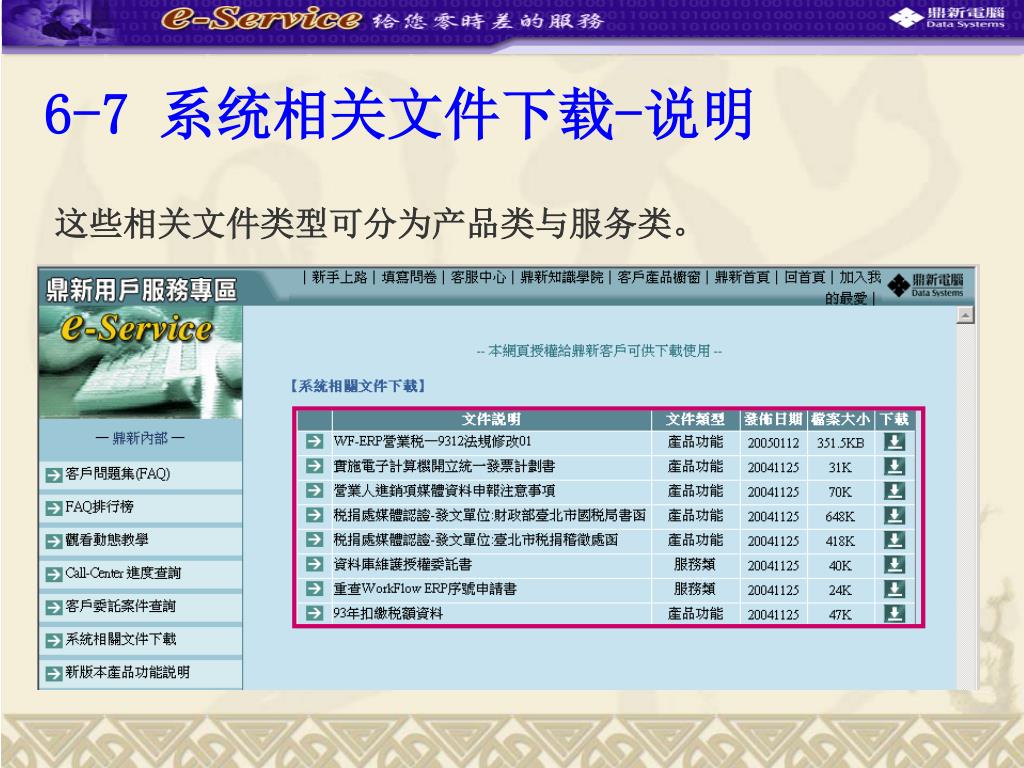Click the scrollbar up arrow button

pyautogui.click(x=965, y=315)
